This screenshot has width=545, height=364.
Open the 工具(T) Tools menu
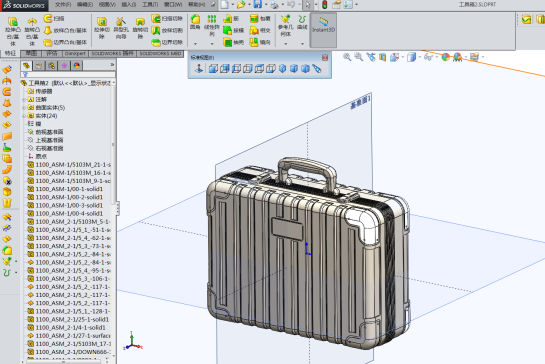150,5
